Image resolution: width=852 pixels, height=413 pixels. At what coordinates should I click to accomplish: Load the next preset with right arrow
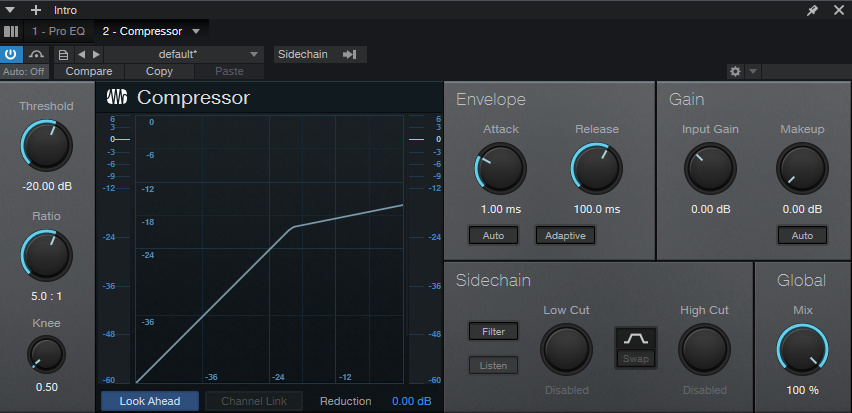coord(96,54)
